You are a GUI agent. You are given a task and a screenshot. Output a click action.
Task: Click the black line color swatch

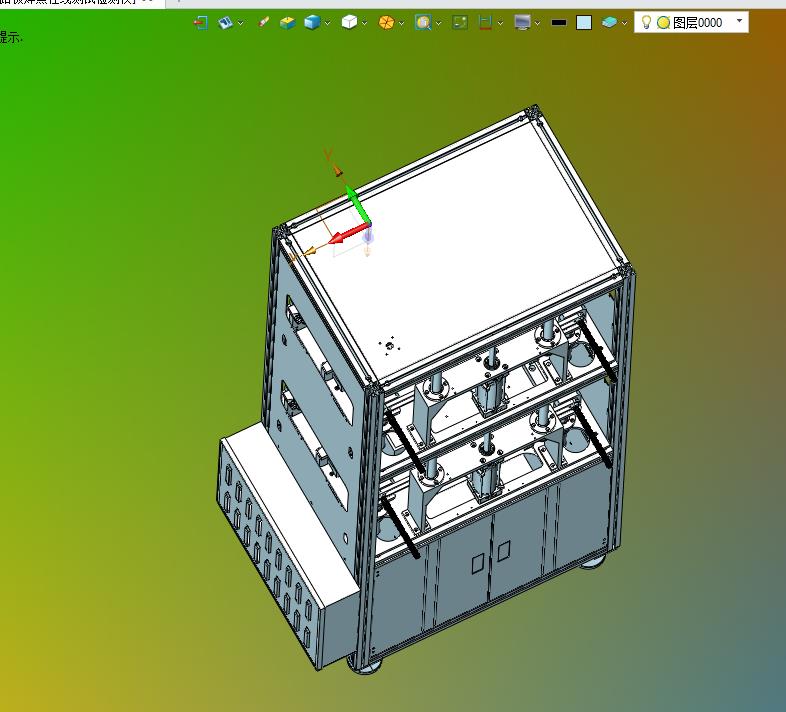pos(559,23)
